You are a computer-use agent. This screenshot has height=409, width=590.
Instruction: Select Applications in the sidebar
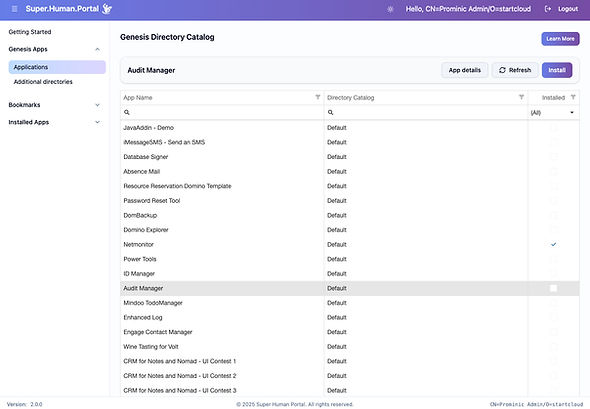[57, 67]
